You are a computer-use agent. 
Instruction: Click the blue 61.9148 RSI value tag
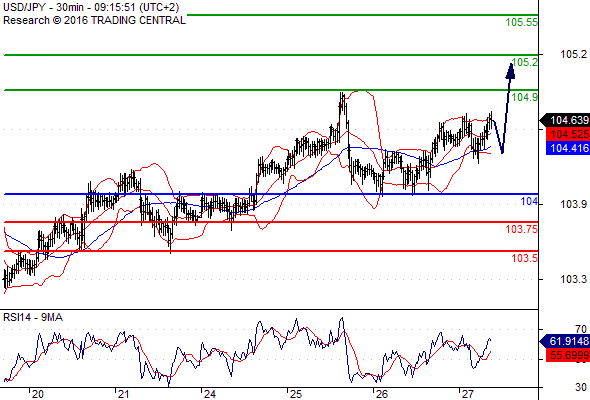(x=565, y=341)
